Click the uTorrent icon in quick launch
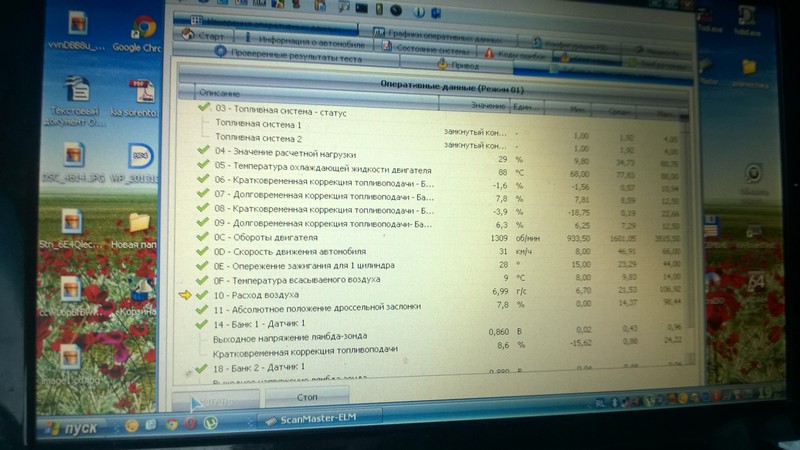Viewport: 800px width, 450px height. [x=211, y=423]
